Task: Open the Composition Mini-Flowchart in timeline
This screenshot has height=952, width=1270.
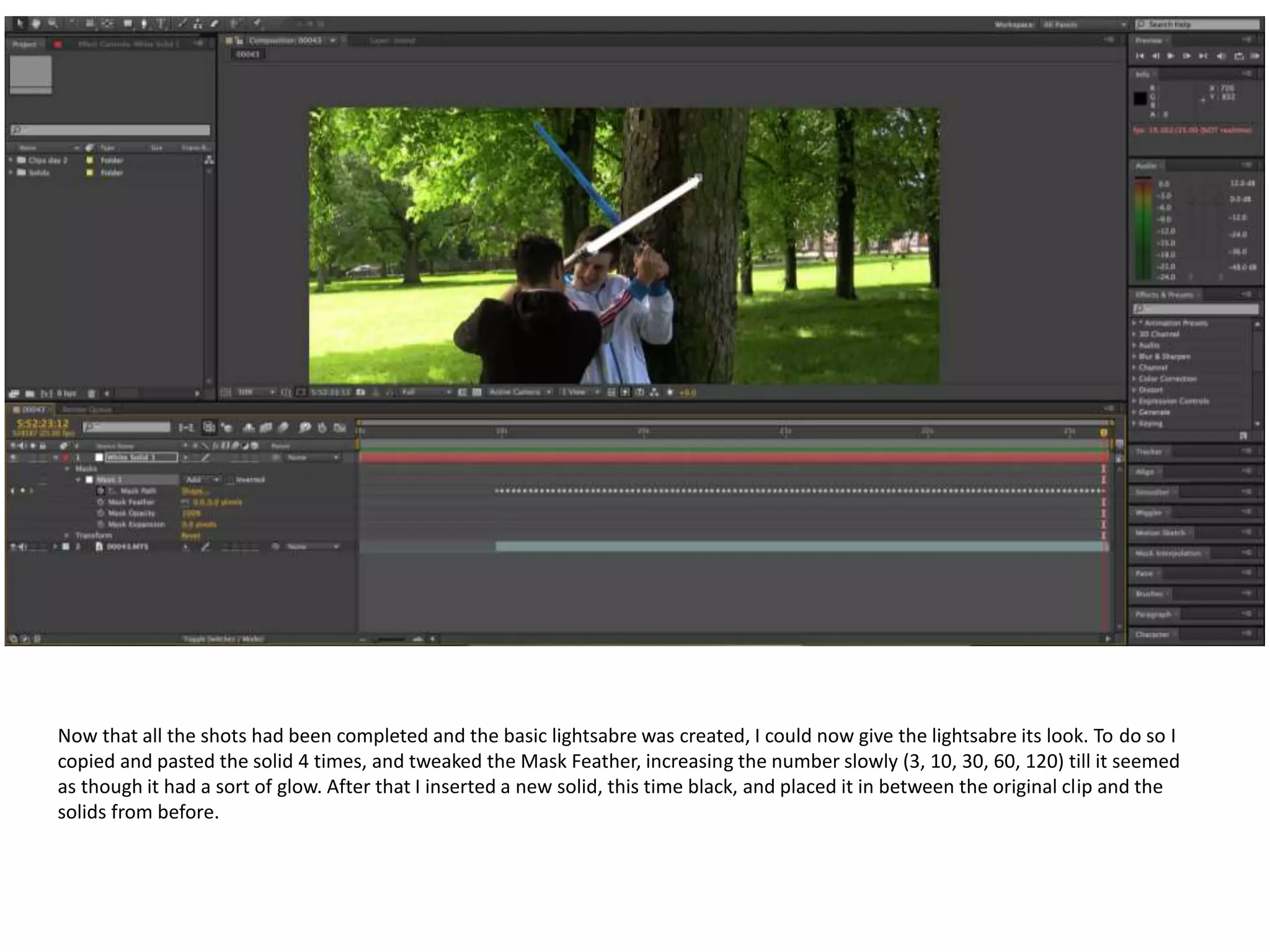Action: 185,428
